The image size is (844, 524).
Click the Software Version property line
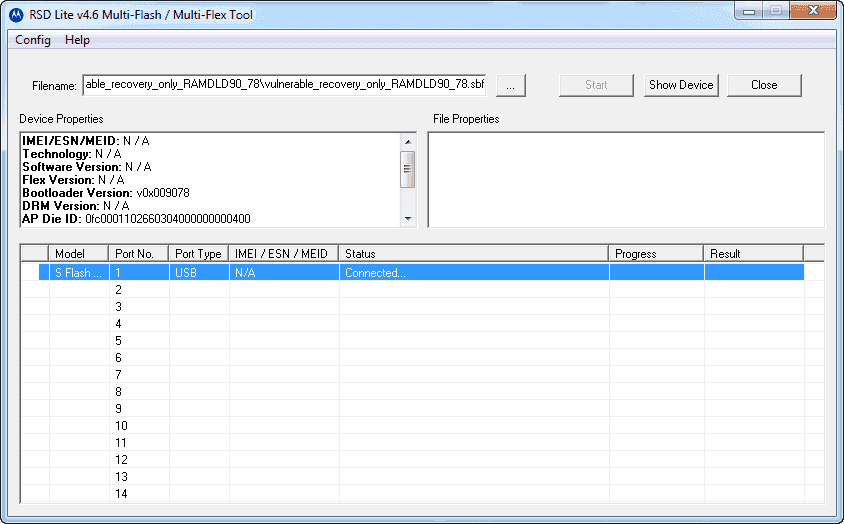coord(87,167)
